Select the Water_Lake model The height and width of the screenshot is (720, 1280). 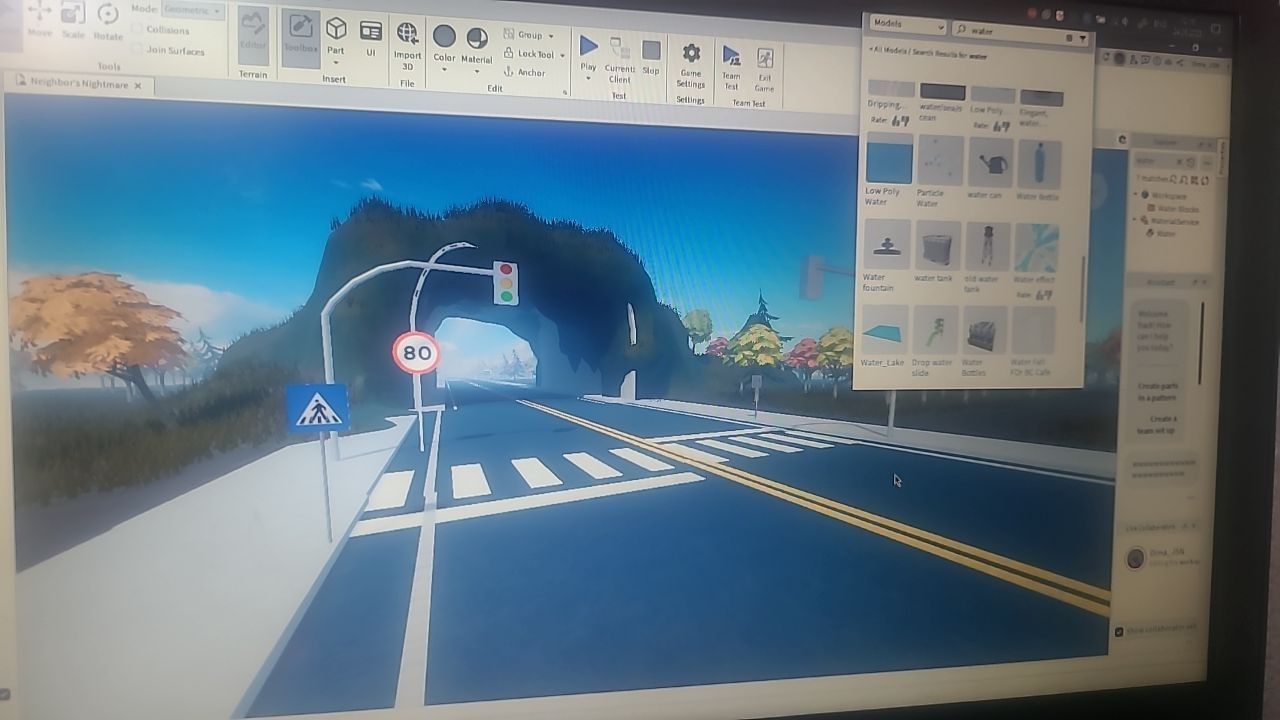(884, 336)
